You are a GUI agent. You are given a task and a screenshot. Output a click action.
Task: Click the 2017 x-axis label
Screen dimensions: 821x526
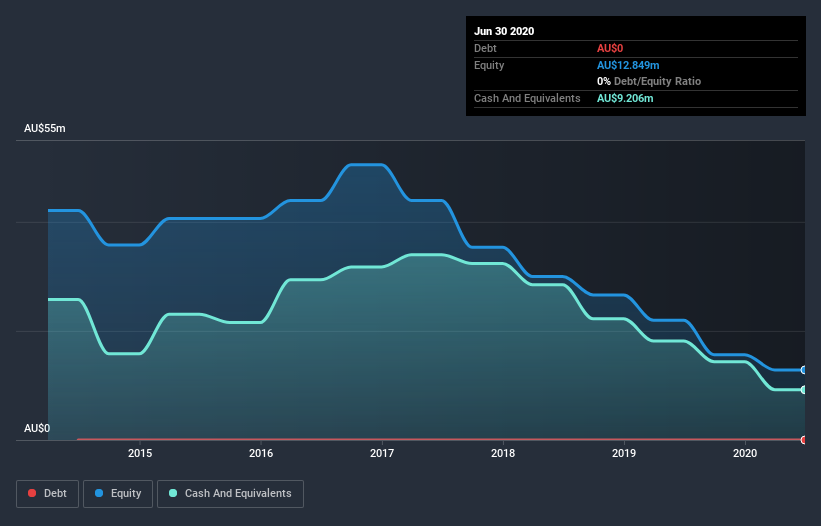(x=382, y=453)
